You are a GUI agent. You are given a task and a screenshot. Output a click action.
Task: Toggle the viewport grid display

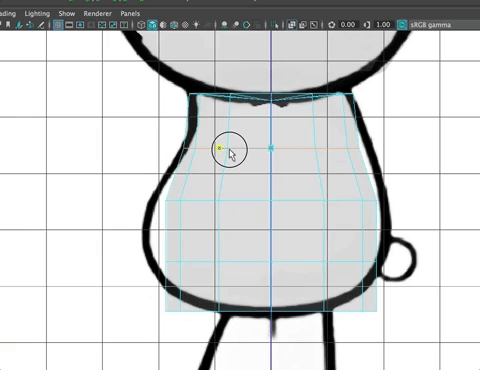click(58, 25)
